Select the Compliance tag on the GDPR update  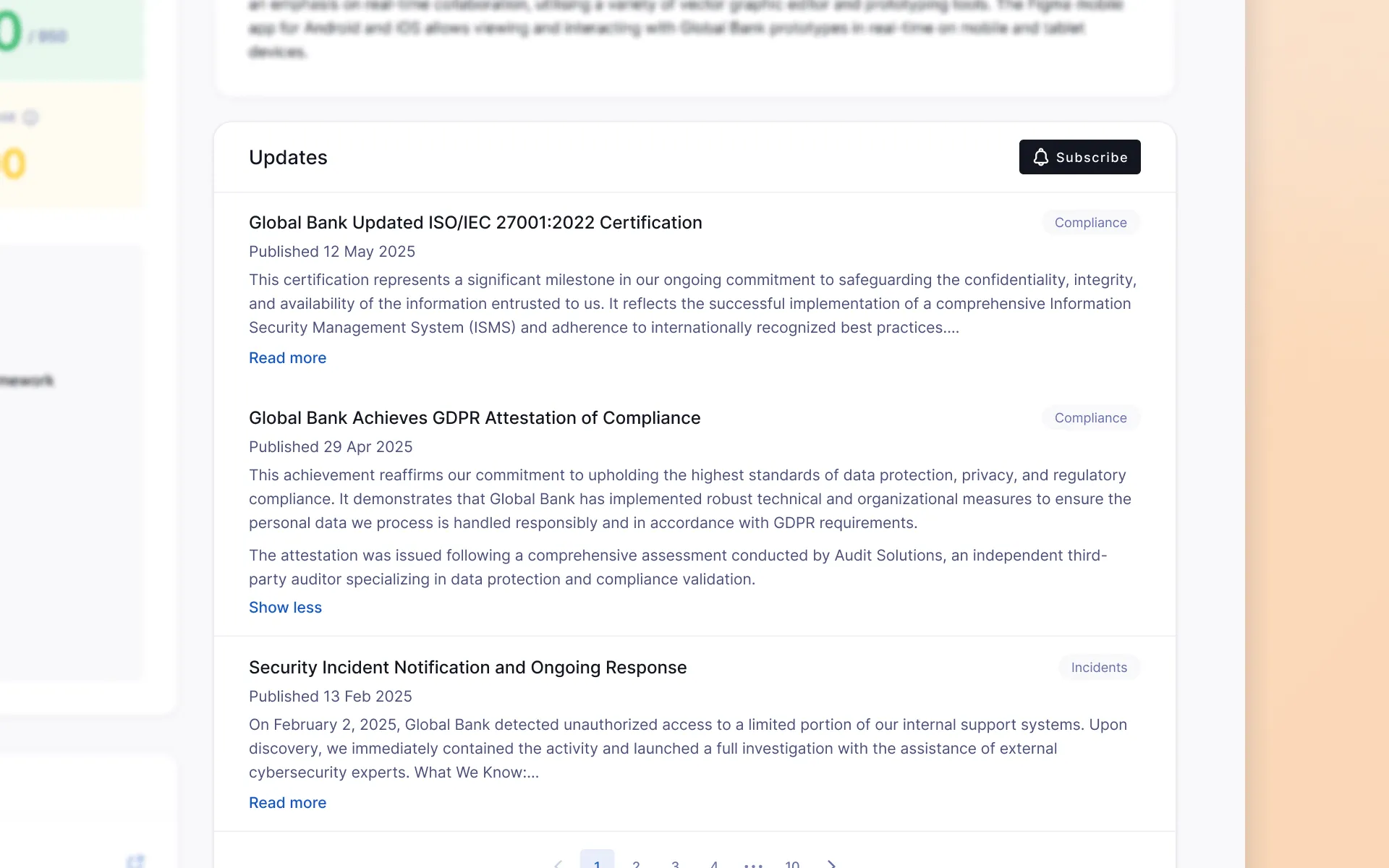tap(1090, 418)
